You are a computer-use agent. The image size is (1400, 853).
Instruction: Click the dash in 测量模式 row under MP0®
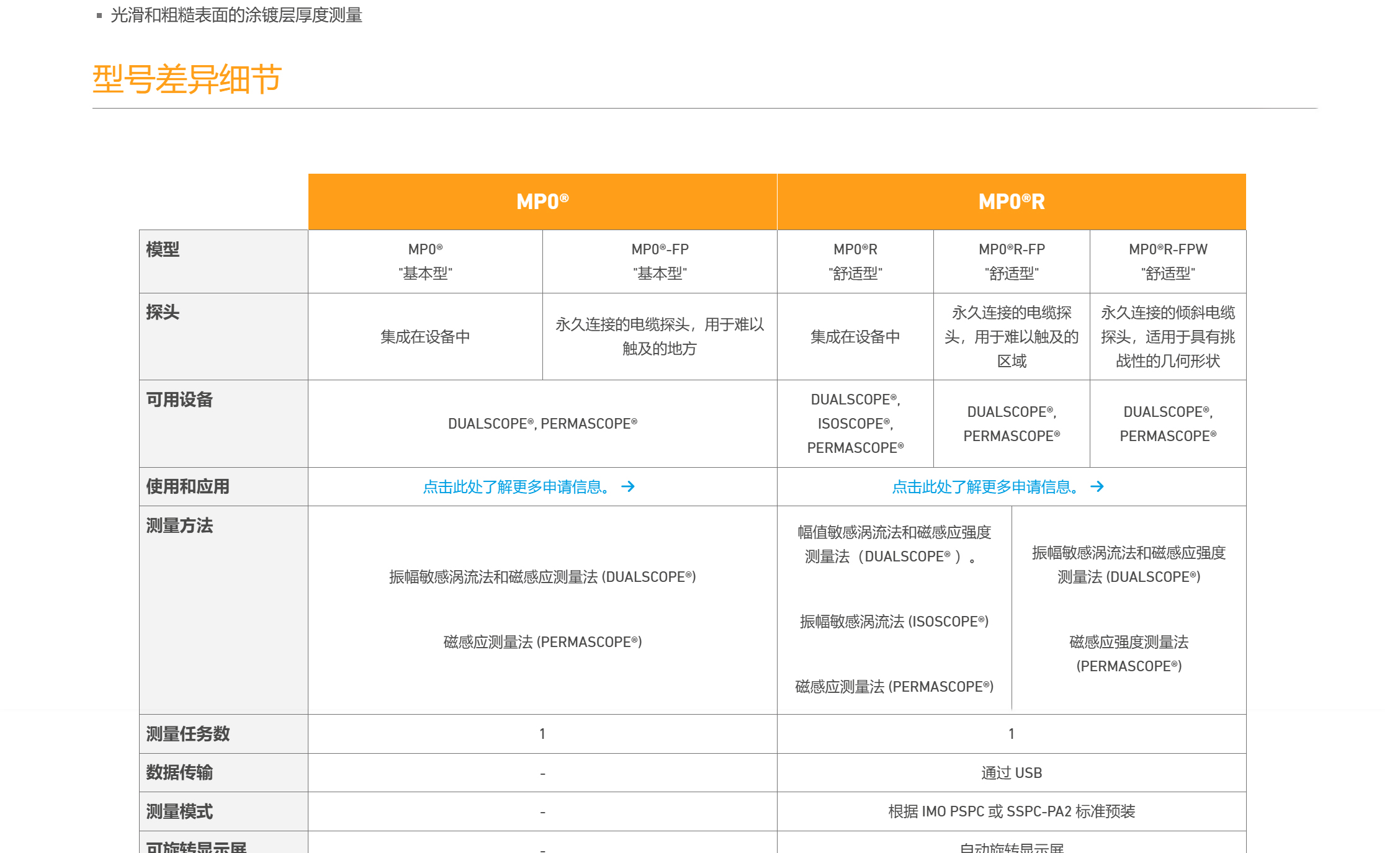point(542,812)
